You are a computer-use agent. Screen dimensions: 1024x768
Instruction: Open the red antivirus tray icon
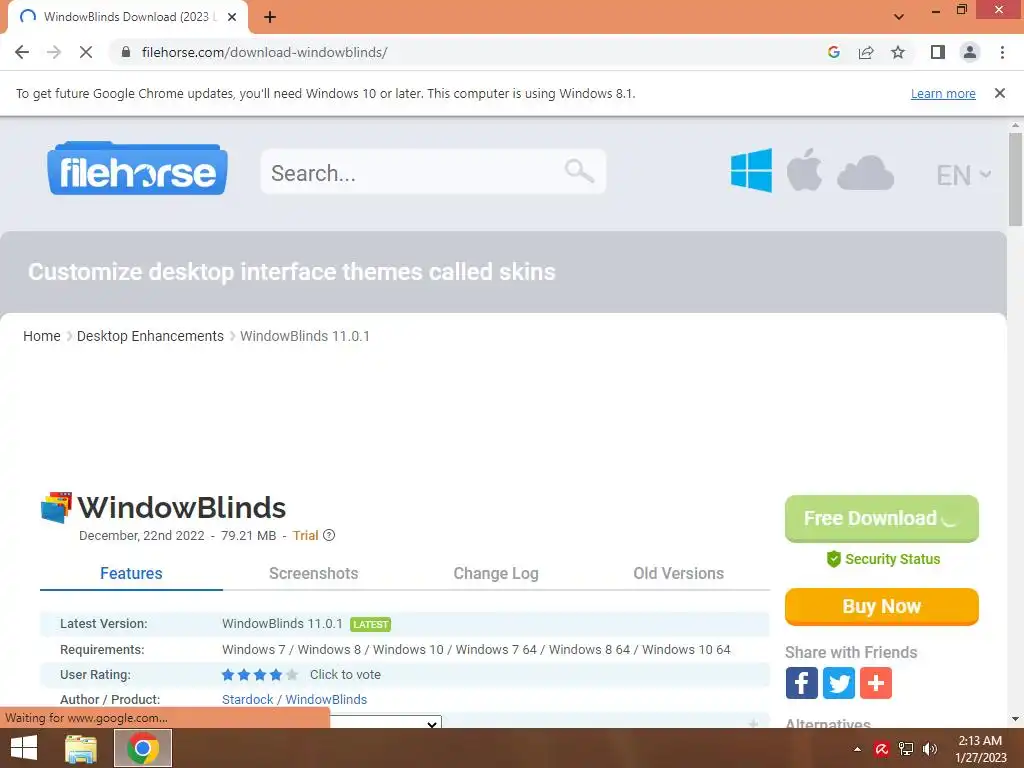click(882, 749)
